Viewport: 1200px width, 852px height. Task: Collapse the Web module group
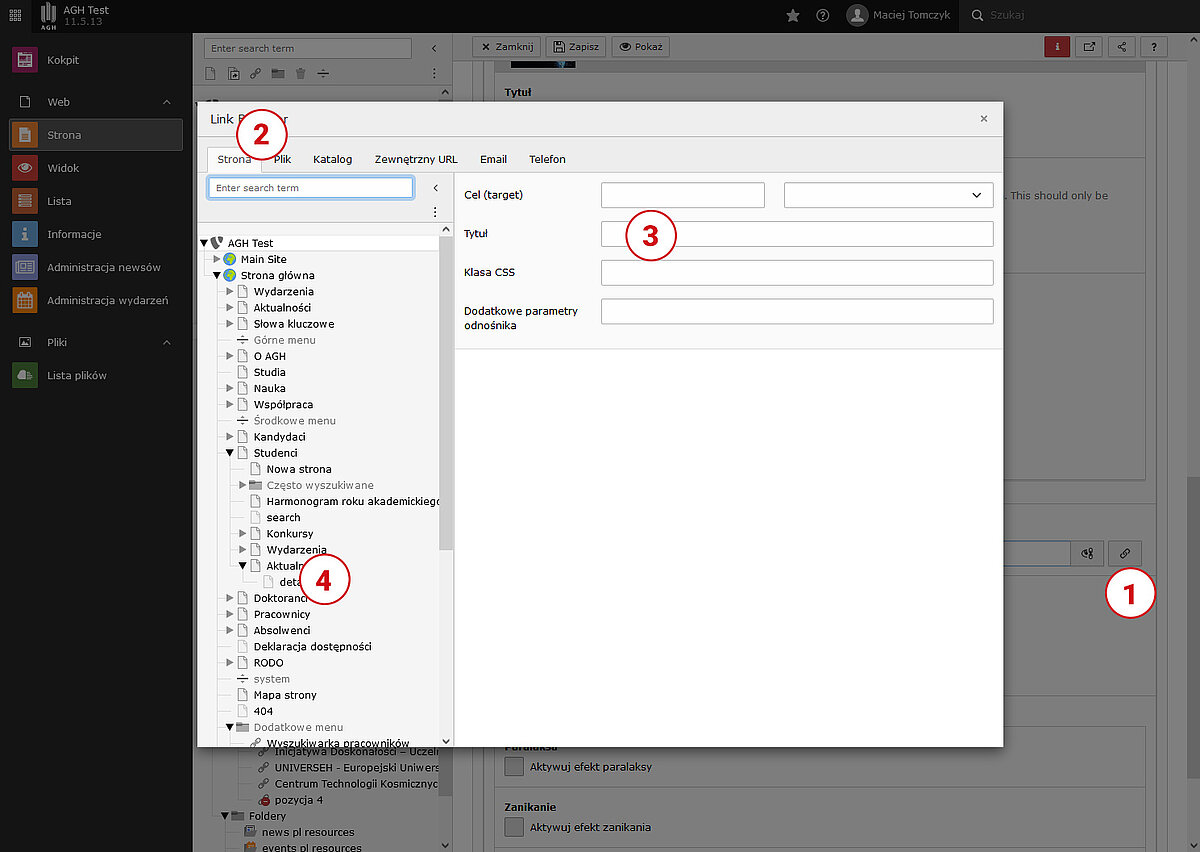click(167, 102)
